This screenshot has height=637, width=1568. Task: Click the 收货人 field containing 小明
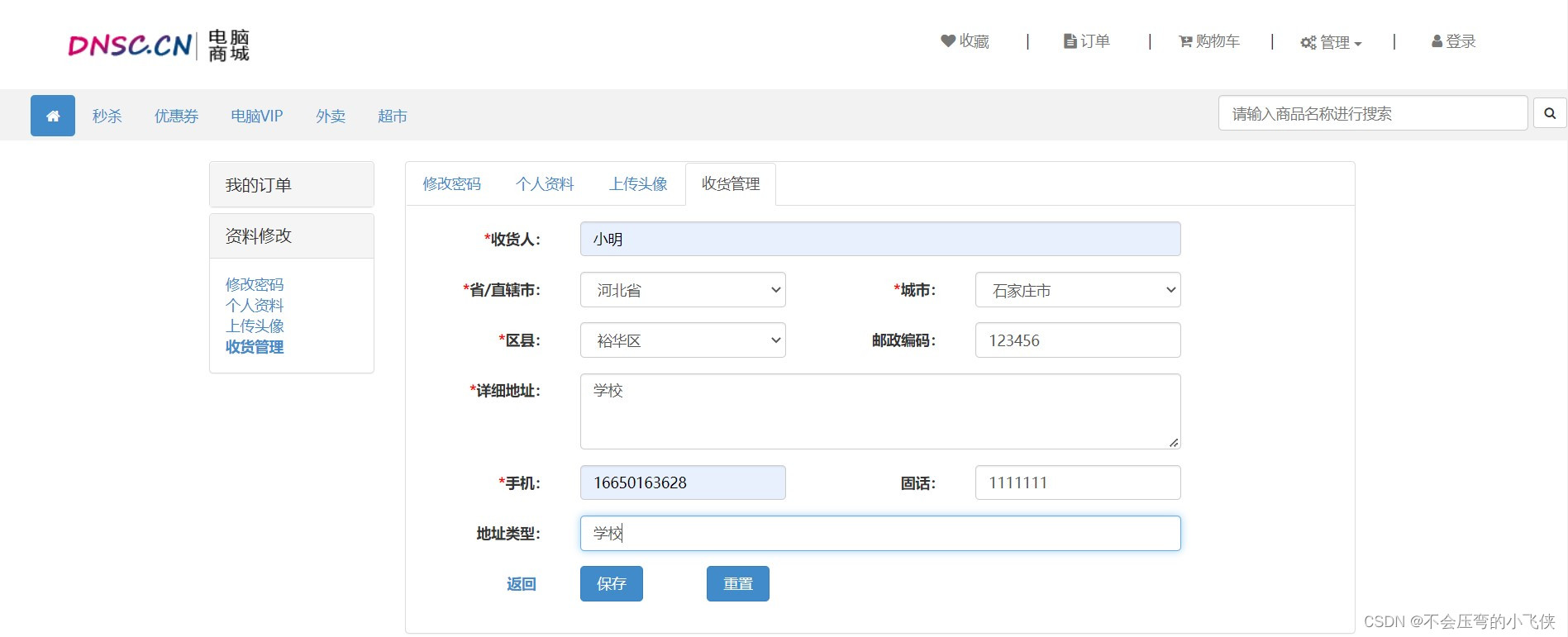[880, 239]
